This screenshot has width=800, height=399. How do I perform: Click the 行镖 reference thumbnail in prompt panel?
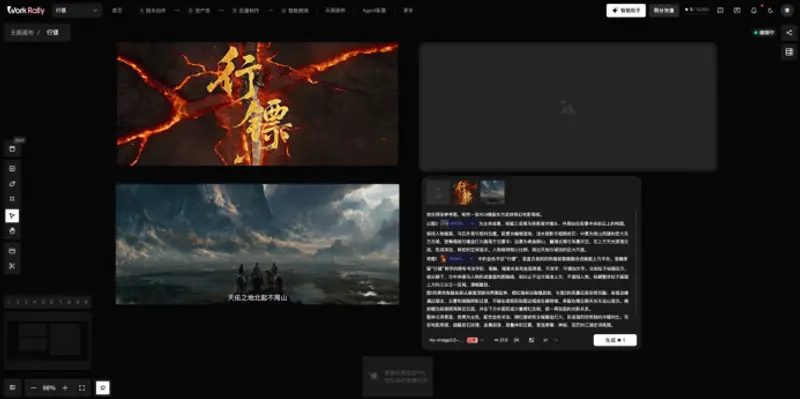(465, 192)
